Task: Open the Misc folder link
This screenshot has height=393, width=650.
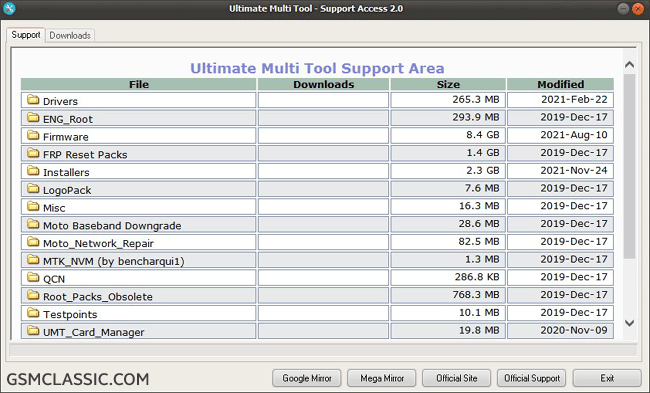Action: tap(54, 208)
